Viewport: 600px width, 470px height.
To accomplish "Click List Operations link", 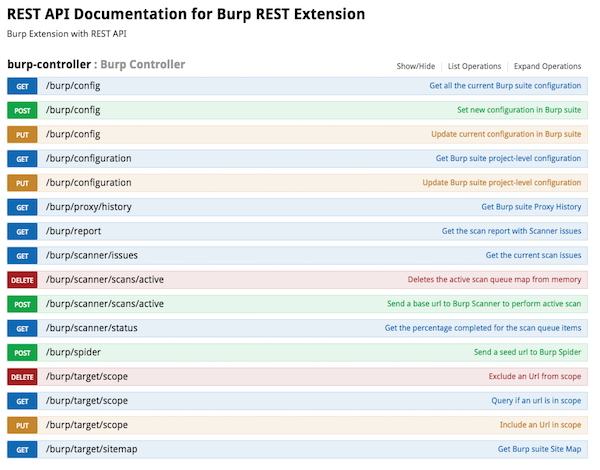I will (x=474, y=66).
